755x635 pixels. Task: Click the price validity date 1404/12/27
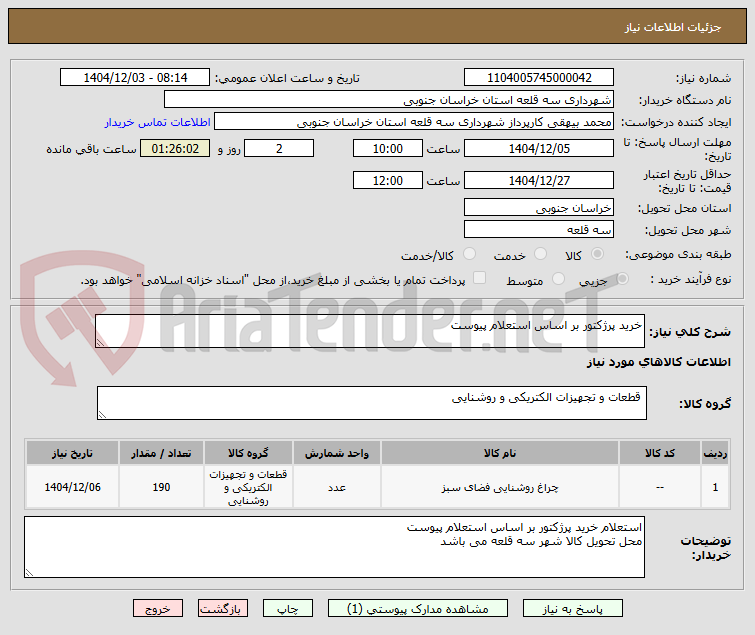(x=539, y=180)
